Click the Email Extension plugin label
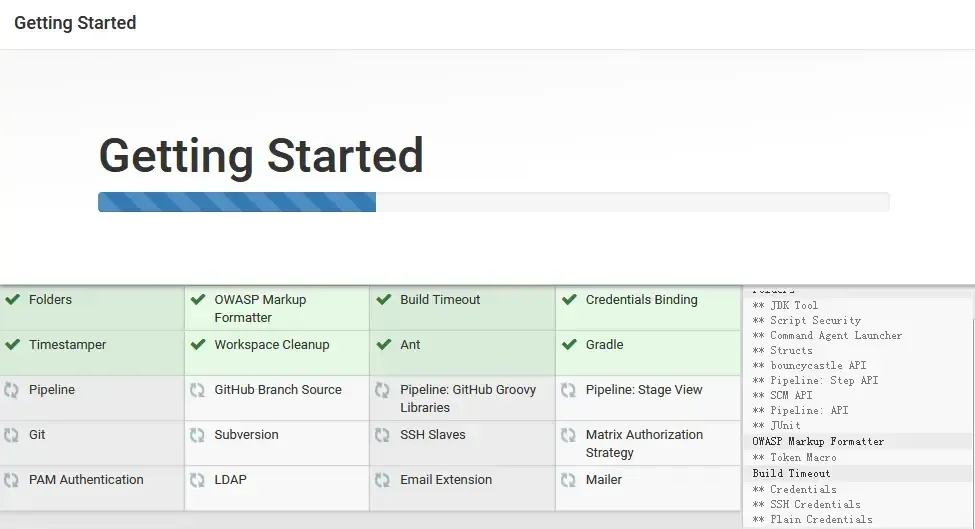The image size is (975, 529). (446, 480)
